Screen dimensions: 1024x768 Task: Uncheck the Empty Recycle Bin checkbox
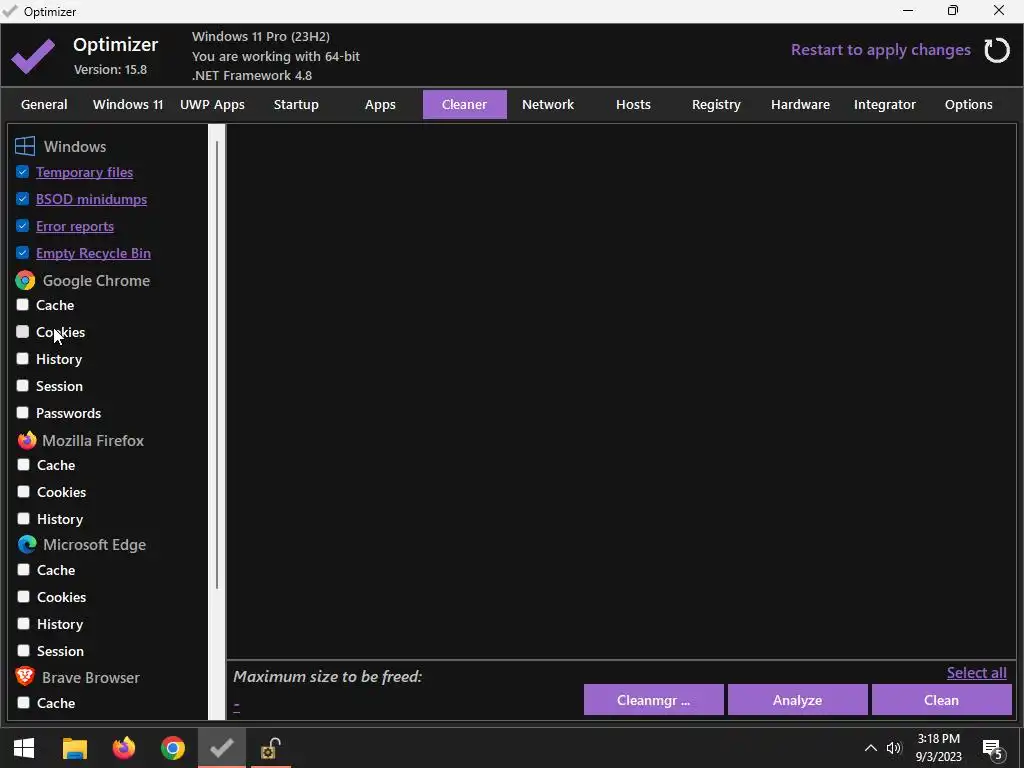coord(22,252)
